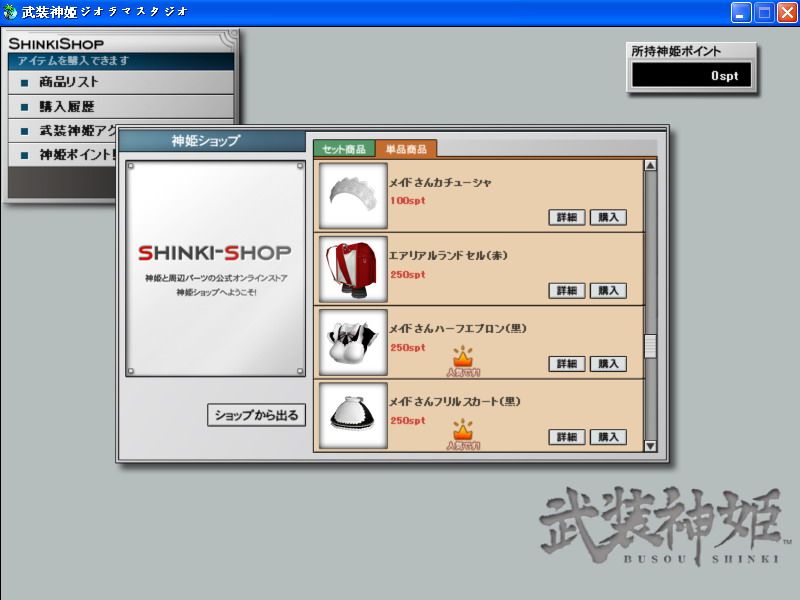Buy メイドさんカチューシャ with 購入 button
800x600 pixels.
click(608, 217)
